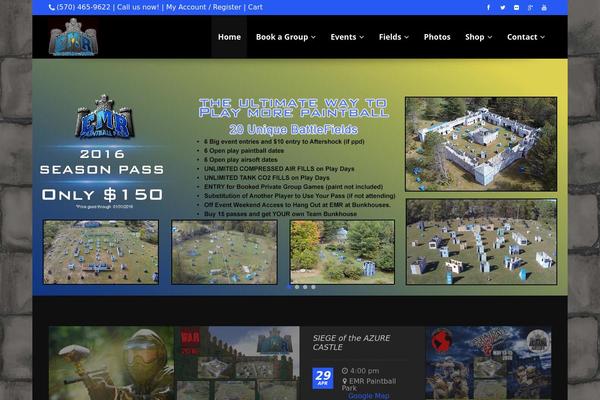
Task: Open the WAR event poster image
Action: [x=237, y=363]
